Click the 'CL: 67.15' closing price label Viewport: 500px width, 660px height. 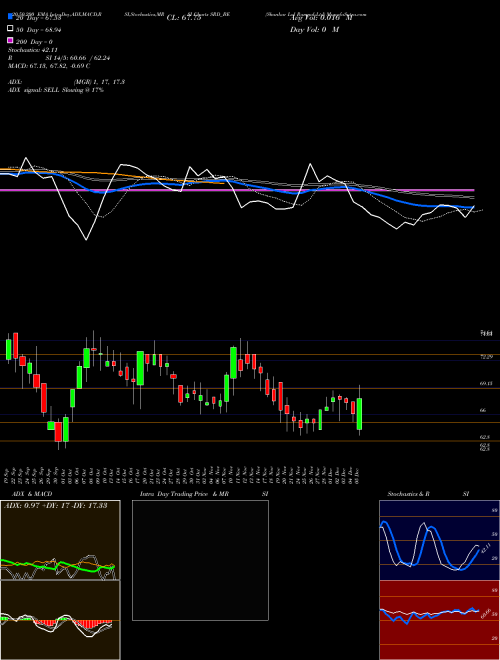click(184, 18)
